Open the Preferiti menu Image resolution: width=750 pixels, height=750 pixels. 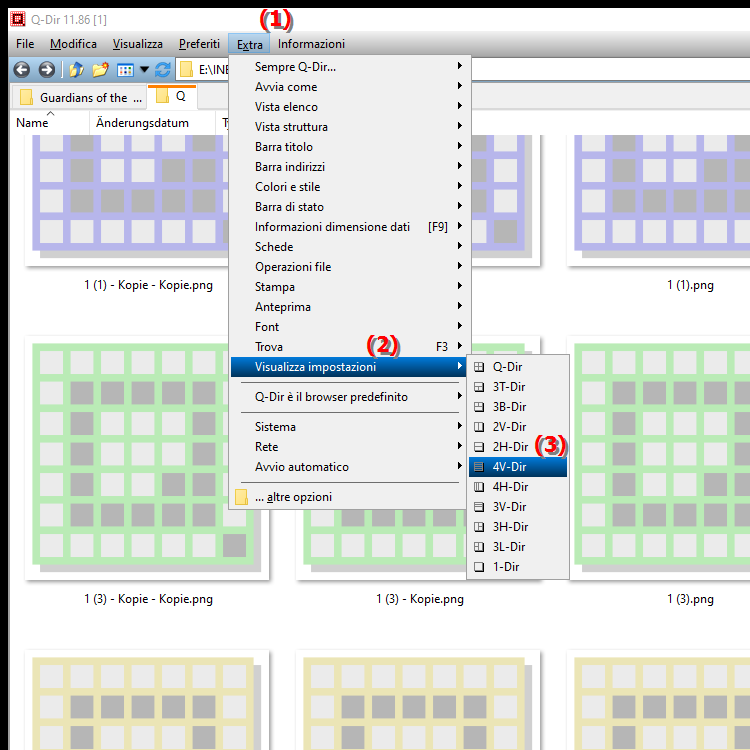click(199, 44)
